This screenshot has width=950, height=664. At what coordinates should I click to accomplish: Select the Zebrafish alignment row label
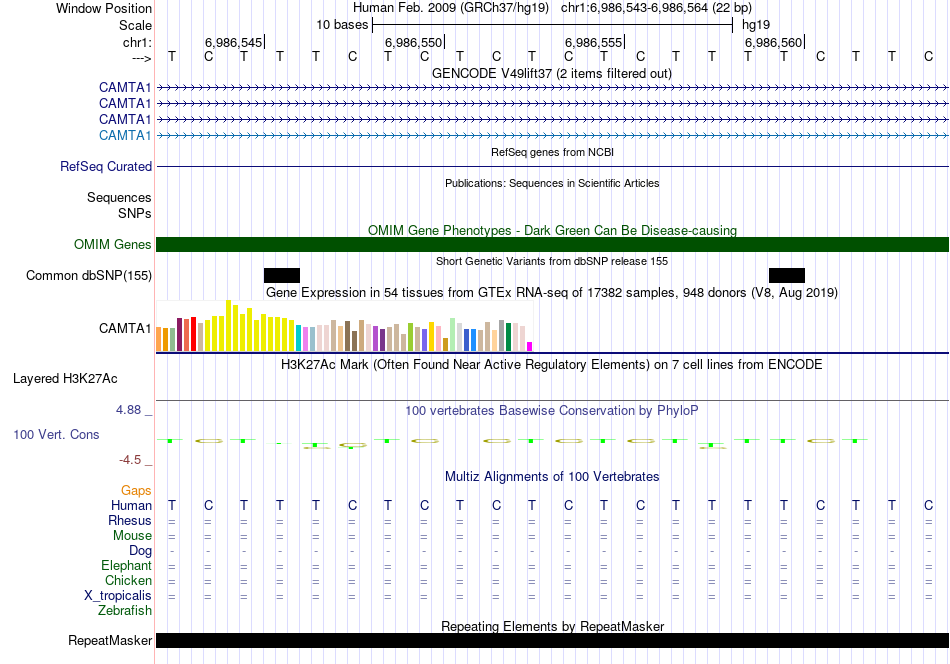[x=125, y=610]
